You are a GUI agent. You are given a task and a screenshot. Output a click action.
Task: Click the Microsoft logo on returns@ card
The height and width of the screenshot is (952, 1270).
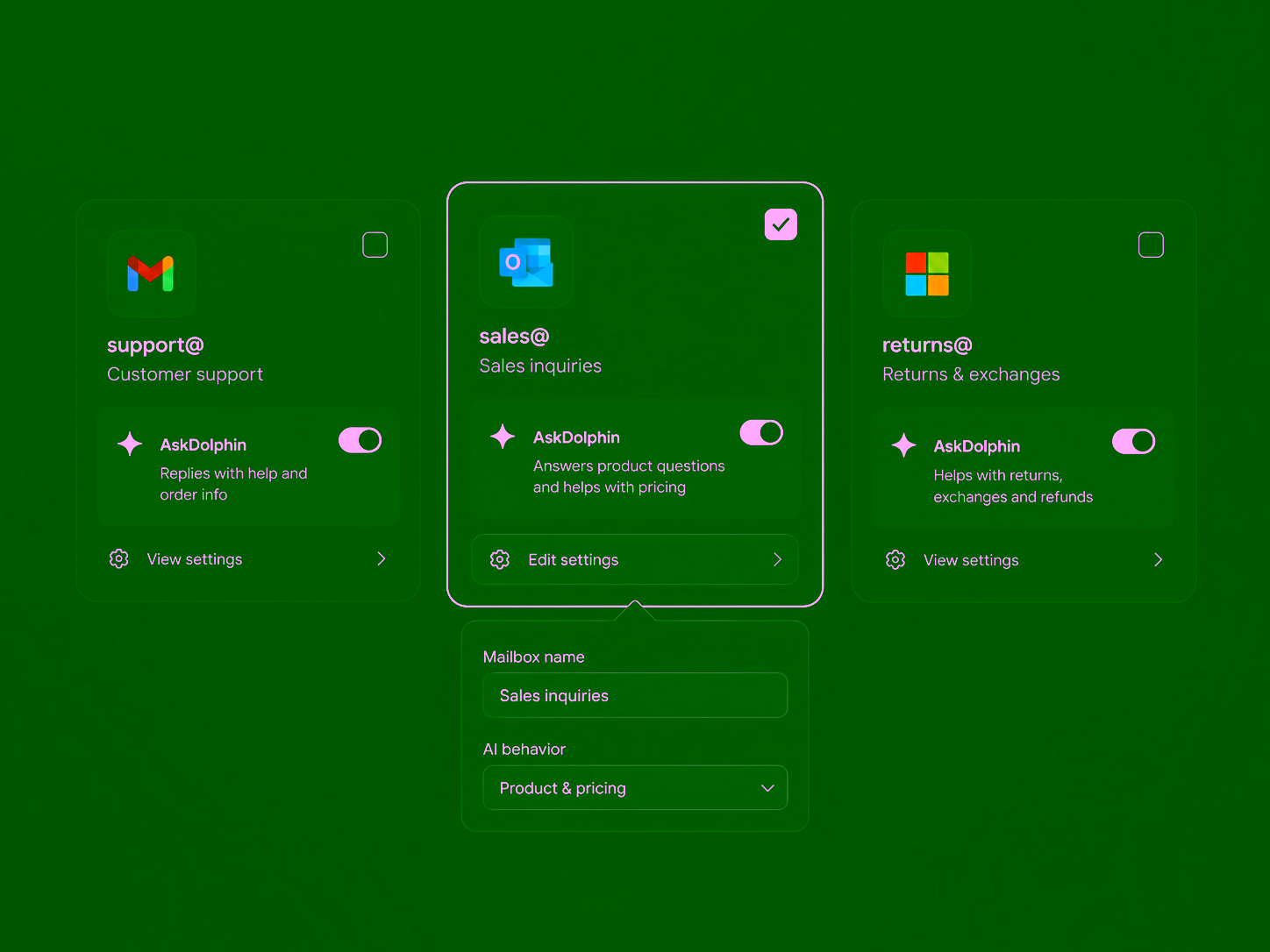[927, 274]
